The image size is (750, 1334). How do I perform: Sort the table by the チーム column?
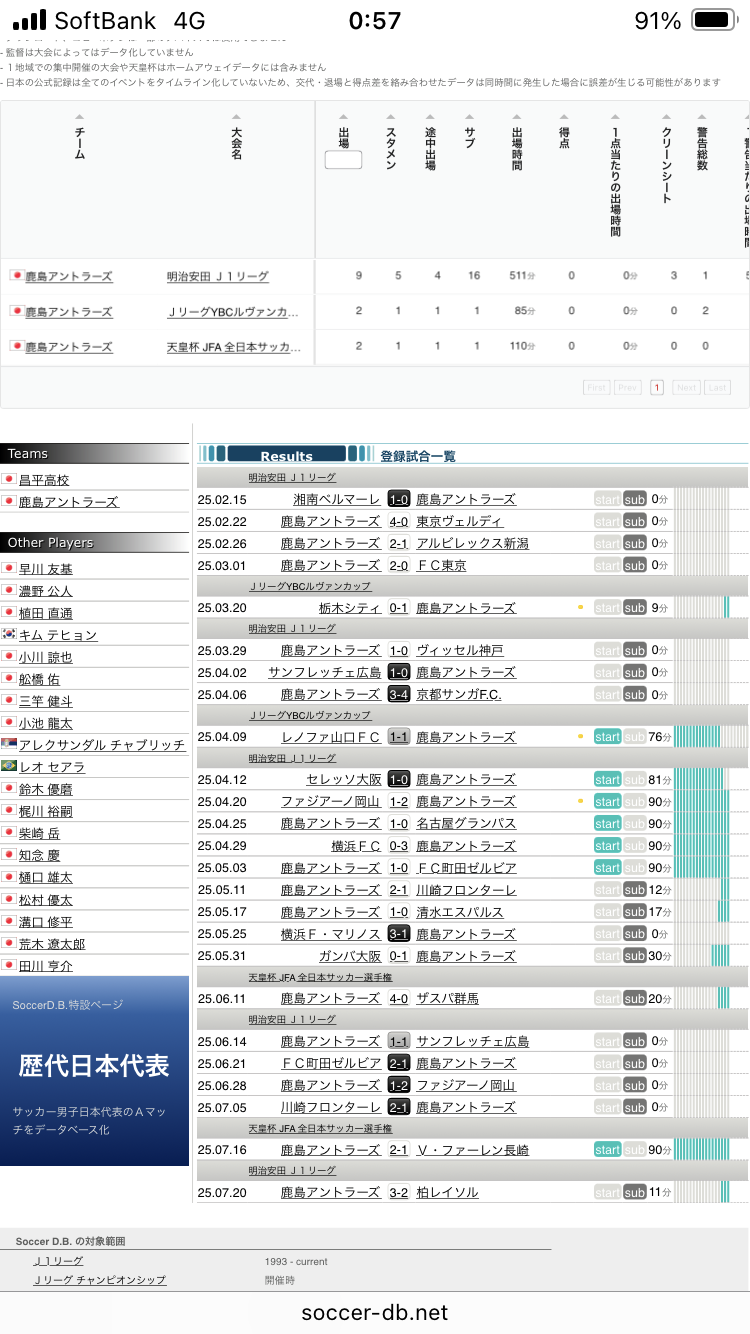click(x=79, y=138)
